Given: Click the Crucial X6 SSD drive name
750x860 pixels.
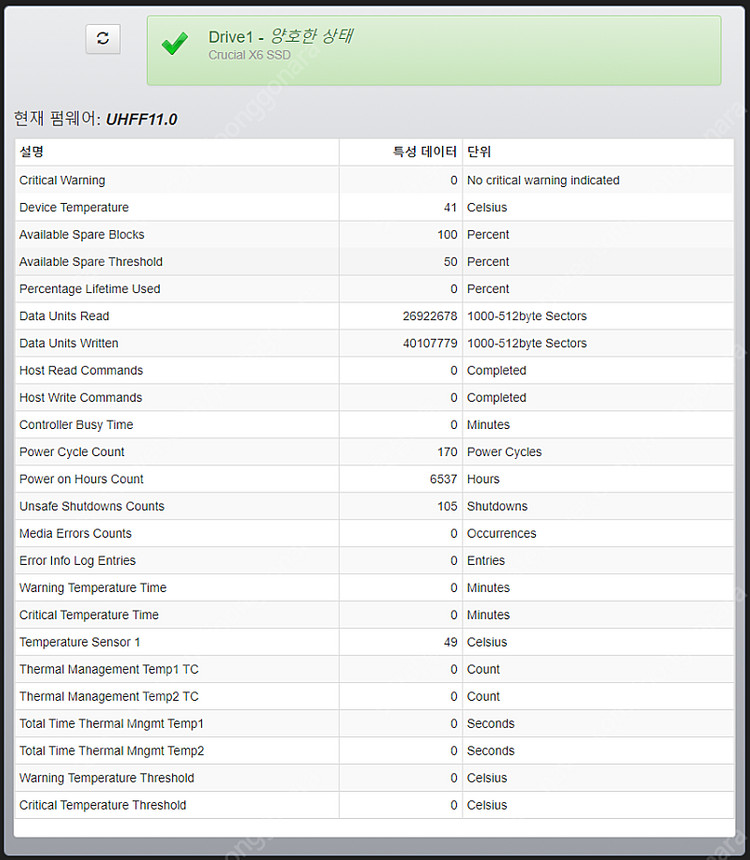Looking at the screenshot, I should [252, 55].
